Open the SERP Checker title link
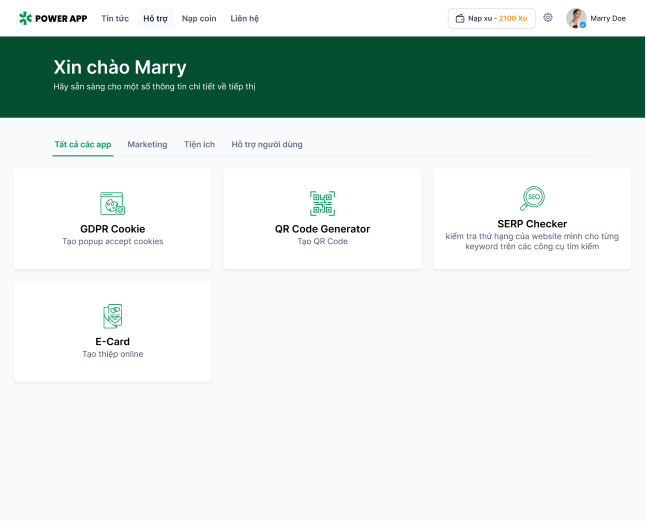 532,224
